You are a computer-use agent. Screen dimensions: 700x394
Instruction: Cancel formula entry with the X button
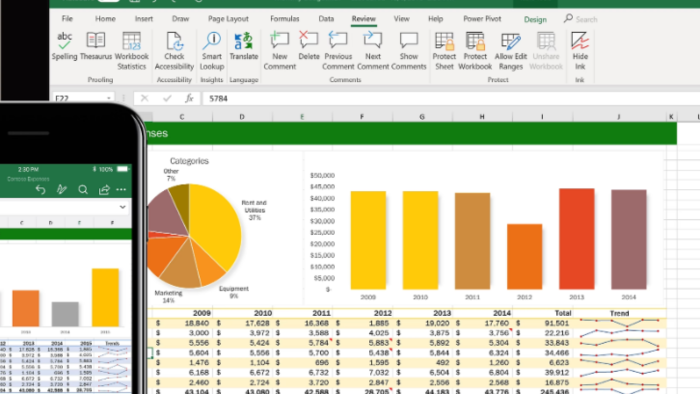[144, 98]
